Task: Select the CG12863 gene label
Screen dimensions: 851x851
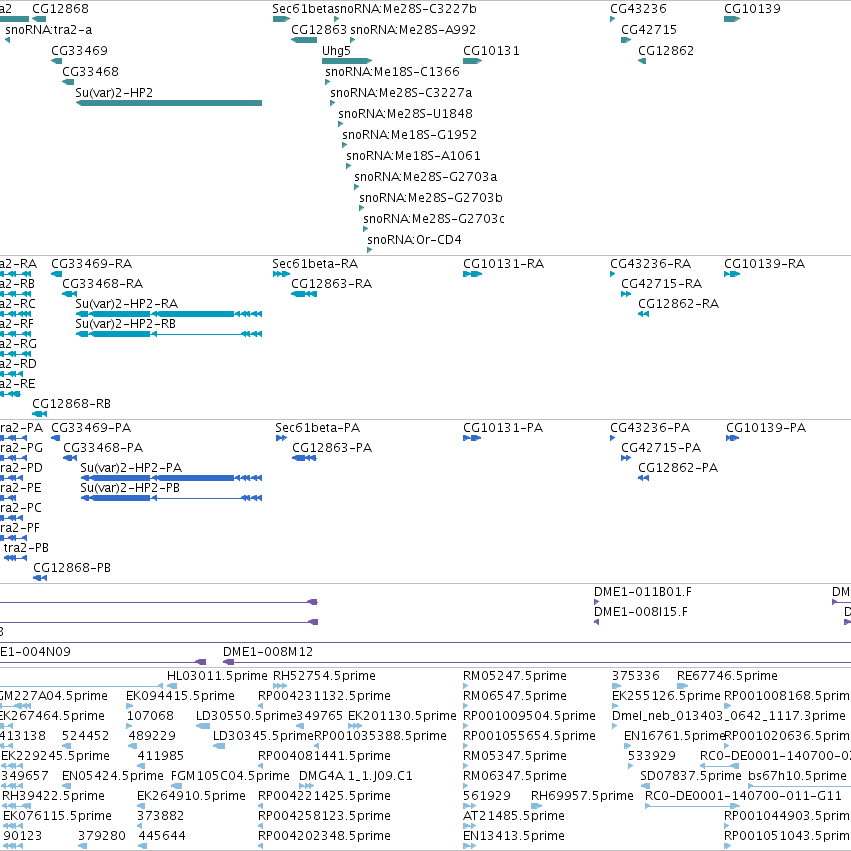Action: coord(319,30)
